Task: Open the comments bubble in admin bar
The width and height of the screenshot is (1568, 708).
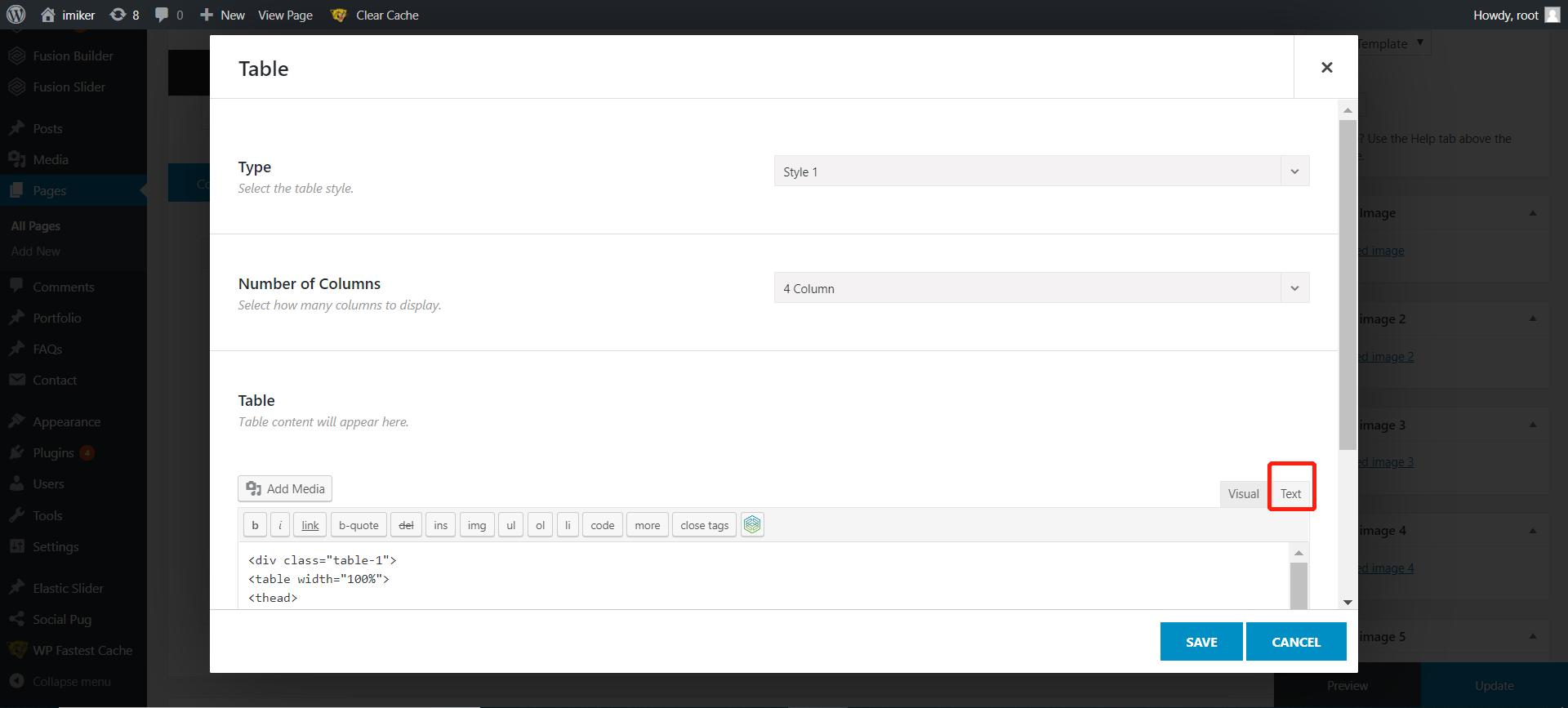Action: click(169, 15)
